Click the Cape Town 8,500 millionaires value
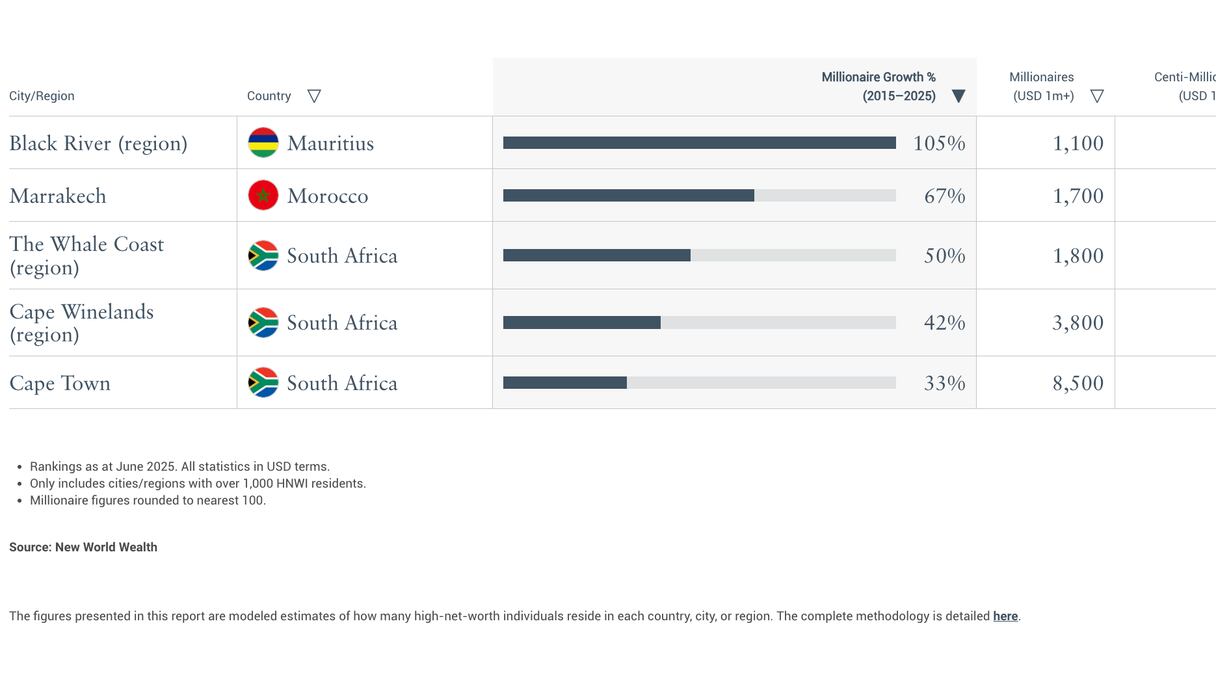Screen dimensions: 1216x684 [1078, 383]
